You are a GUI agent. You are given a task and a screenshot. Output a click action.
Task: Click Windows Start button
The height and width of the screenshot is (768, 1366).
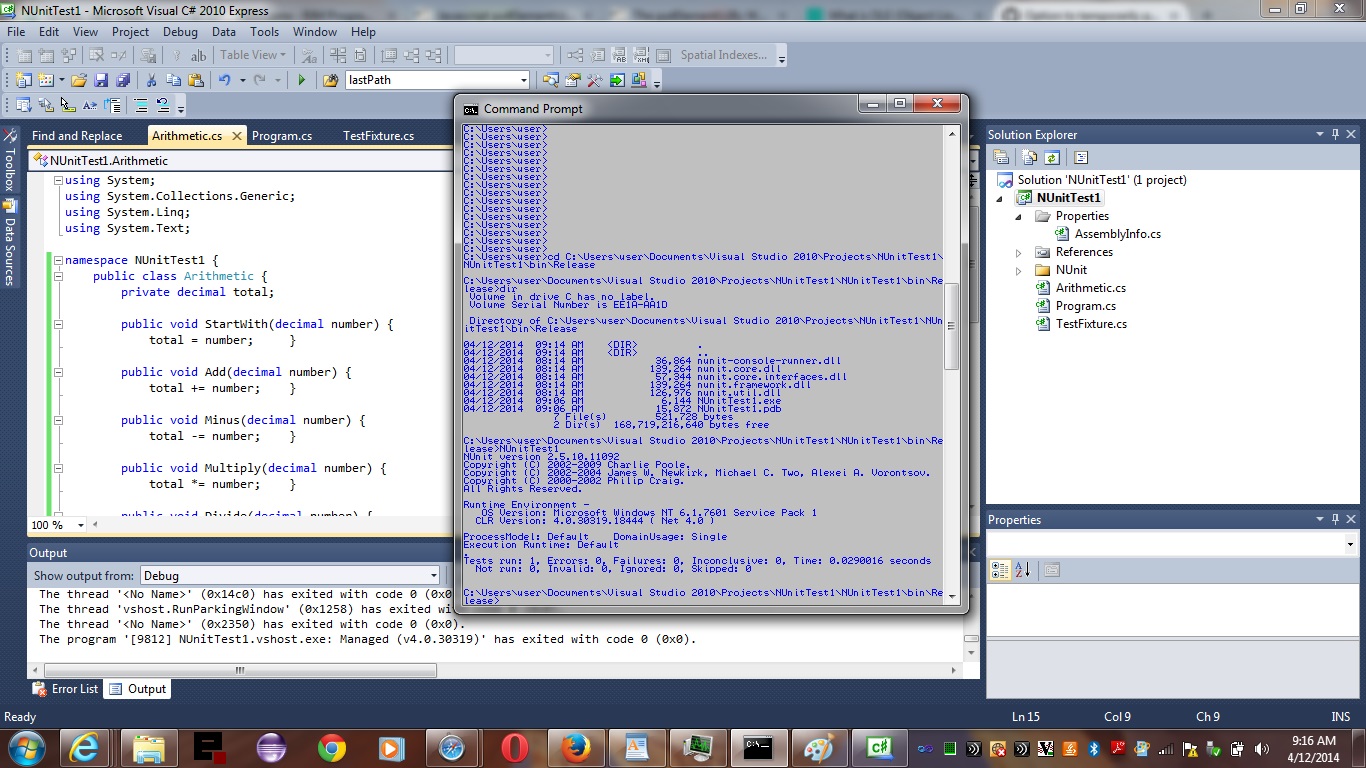click(25, 747)
